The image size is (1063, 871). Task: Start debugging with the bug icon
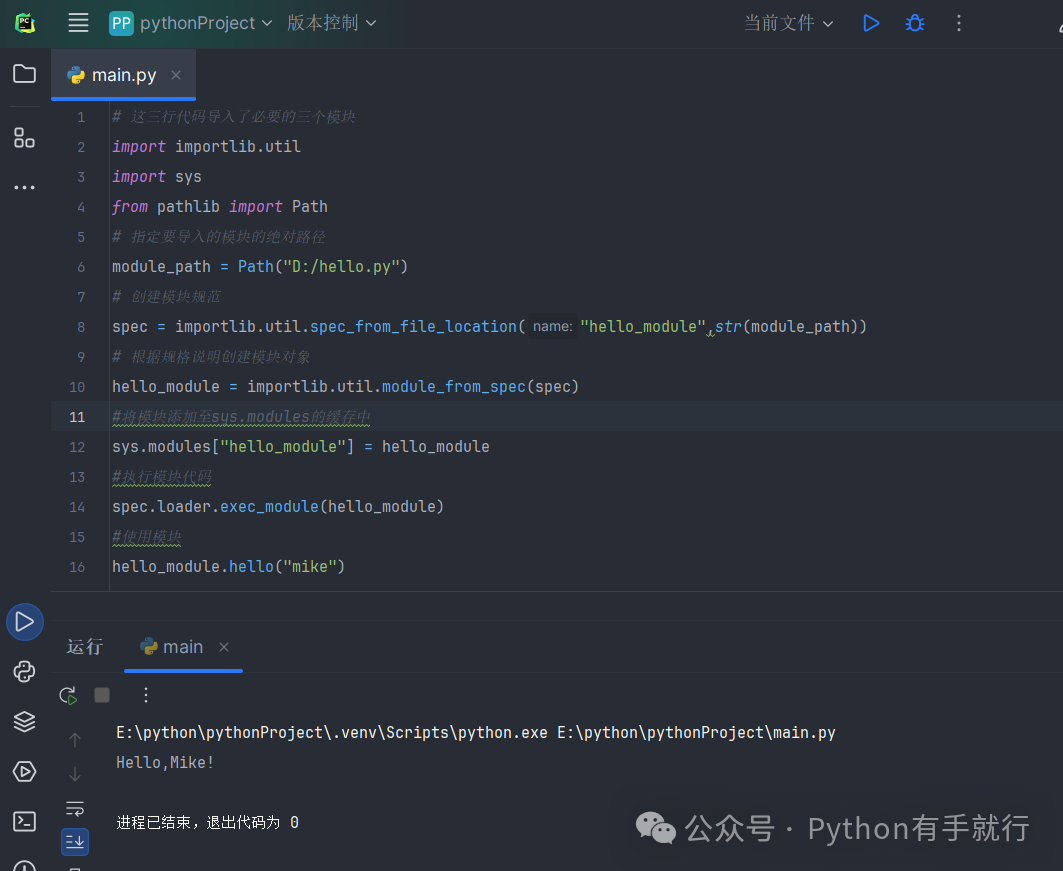(x=915, y=23)
